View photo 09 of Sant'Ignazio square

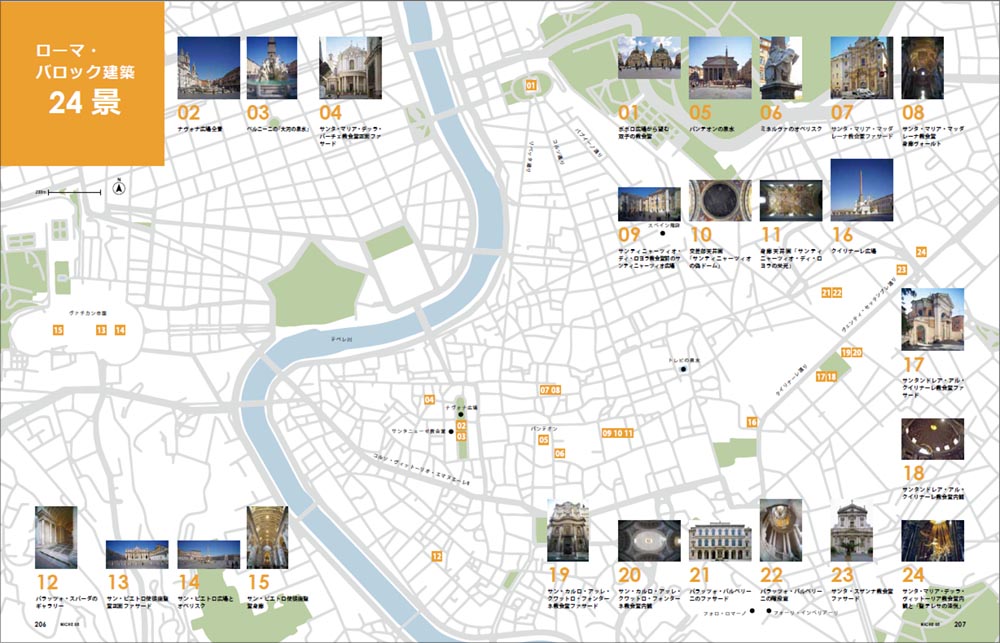649,204
